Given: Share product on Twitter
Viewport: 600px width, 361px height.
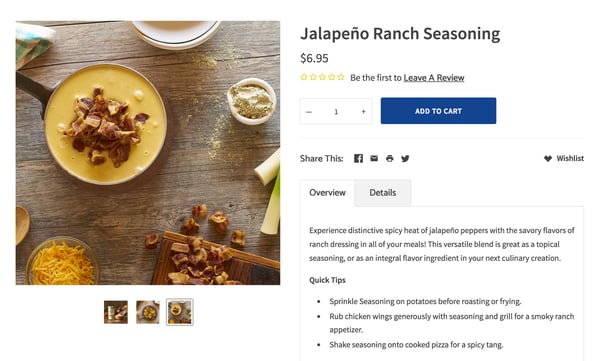Looking at the screenshot, I should [405, 158].
